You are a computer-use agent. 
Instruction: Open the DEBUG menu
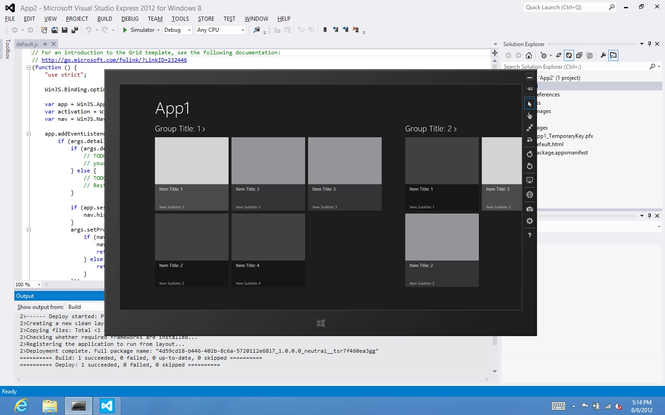point(130,19)
